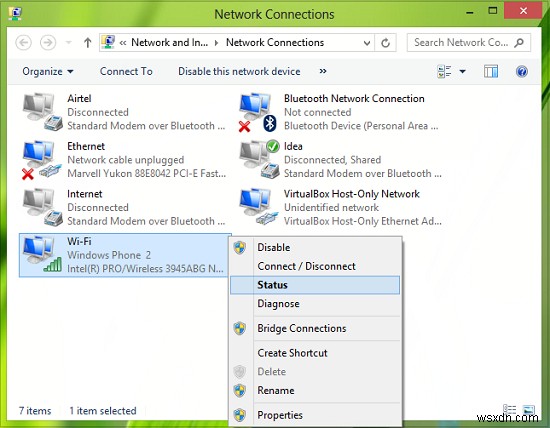Click shield icon beside Properties
This screenshot has height=428, width=550.
(240, 415)
